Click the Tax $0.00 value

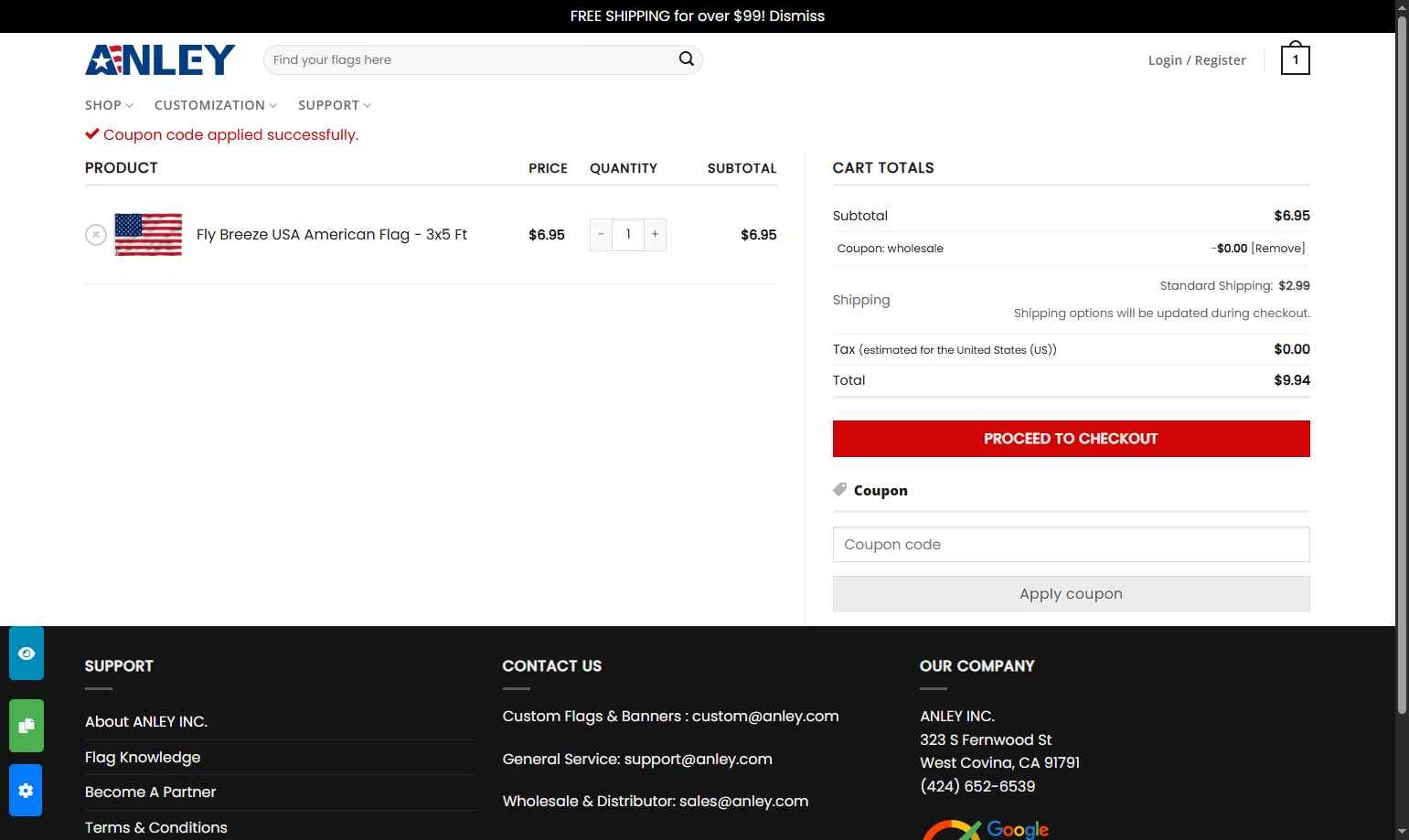pos(1292,349)
